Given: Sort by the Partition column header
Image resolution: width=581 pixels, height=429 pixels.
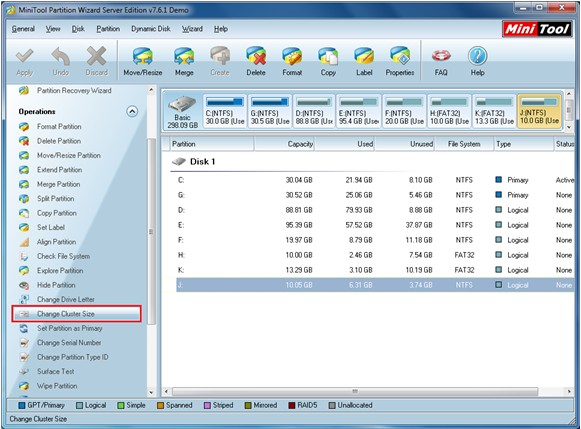Looking at the screenshot, I should [x=212, y=144].
